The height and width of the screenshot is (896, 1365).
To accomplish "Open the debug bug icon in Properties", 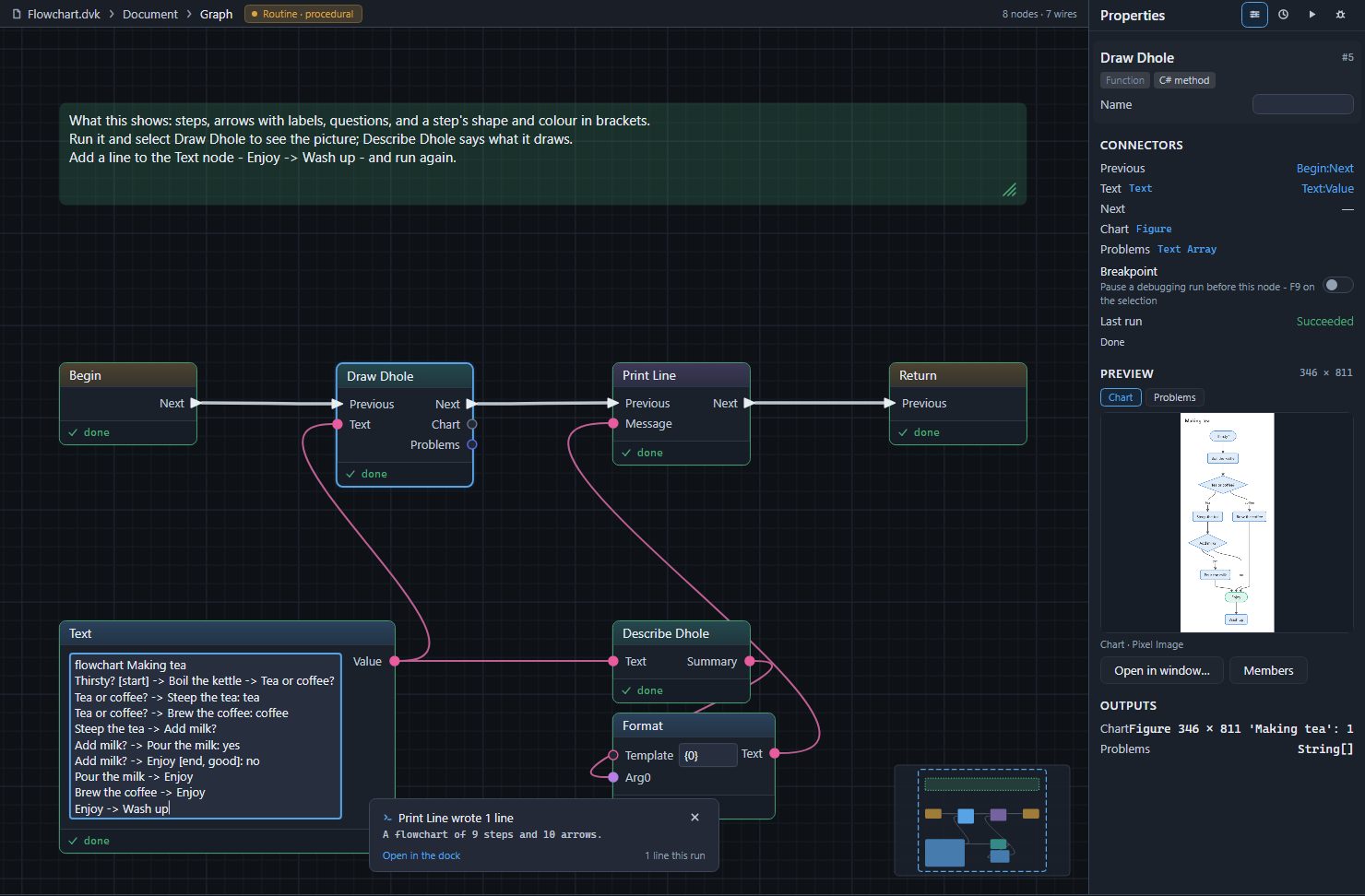I will coord(1340,15).
